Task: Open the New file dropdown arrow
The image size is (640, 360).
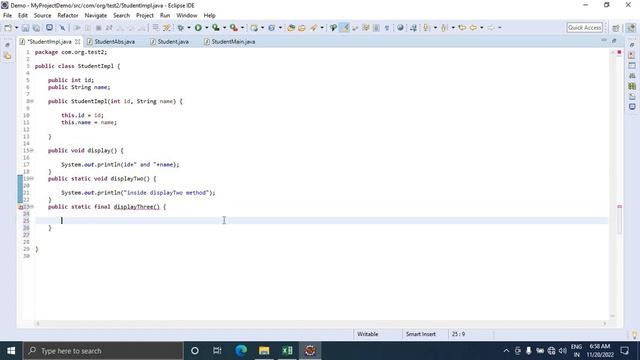Action: 16,28
